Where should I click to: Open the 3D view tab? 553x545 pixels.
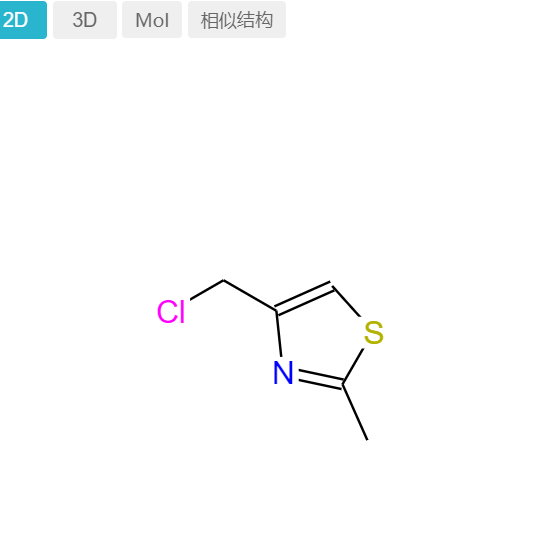[85, 20]
